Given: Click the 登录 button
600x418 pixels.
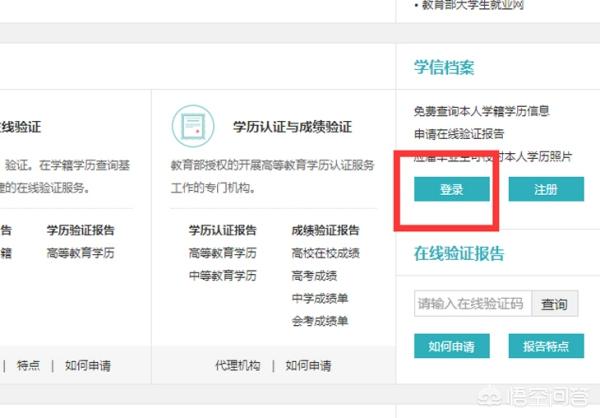Looking at the screenshot, I should pos(452,189).
